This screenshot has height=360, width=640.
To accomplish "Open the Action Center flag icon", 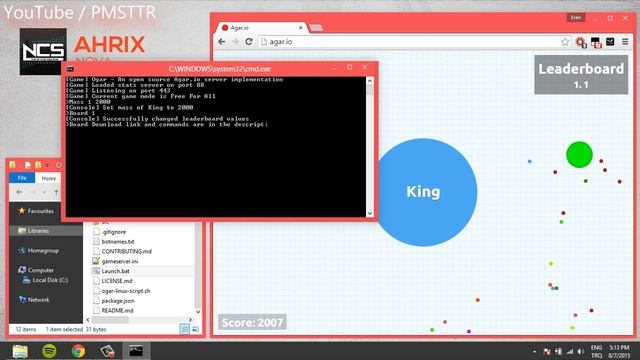I will tap(547, 351).
